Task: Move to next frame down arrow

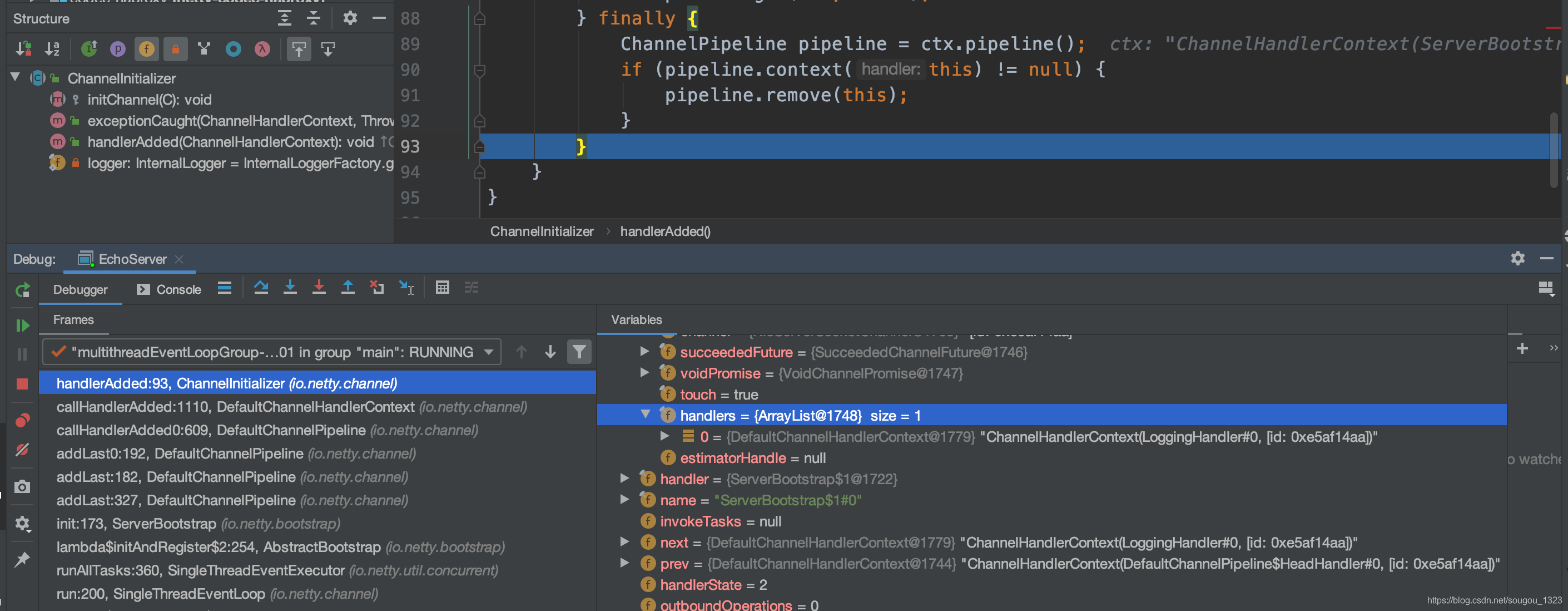Action: pos(550,352)
